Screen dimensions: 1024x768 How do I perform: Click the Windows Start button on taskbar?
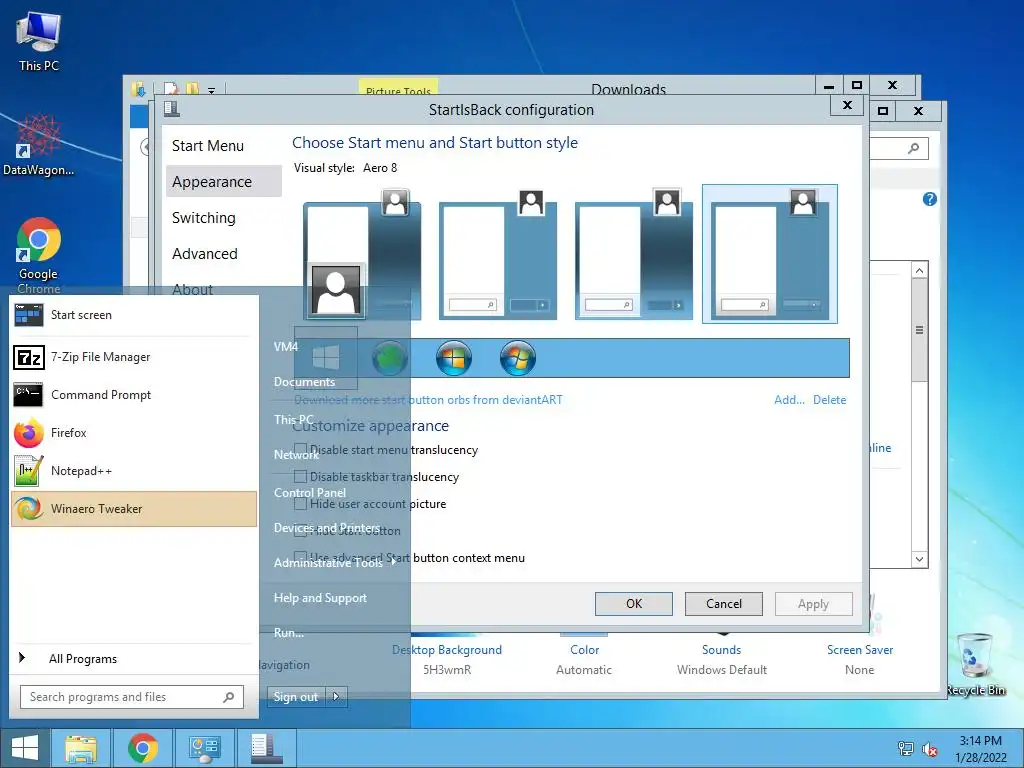(25, 748)
